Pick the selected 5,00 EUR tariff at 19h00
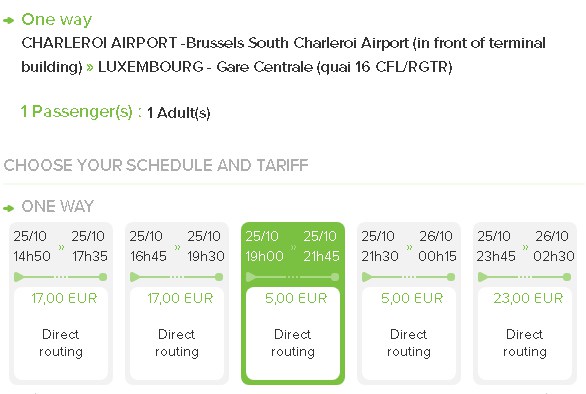 coord(296,298)
